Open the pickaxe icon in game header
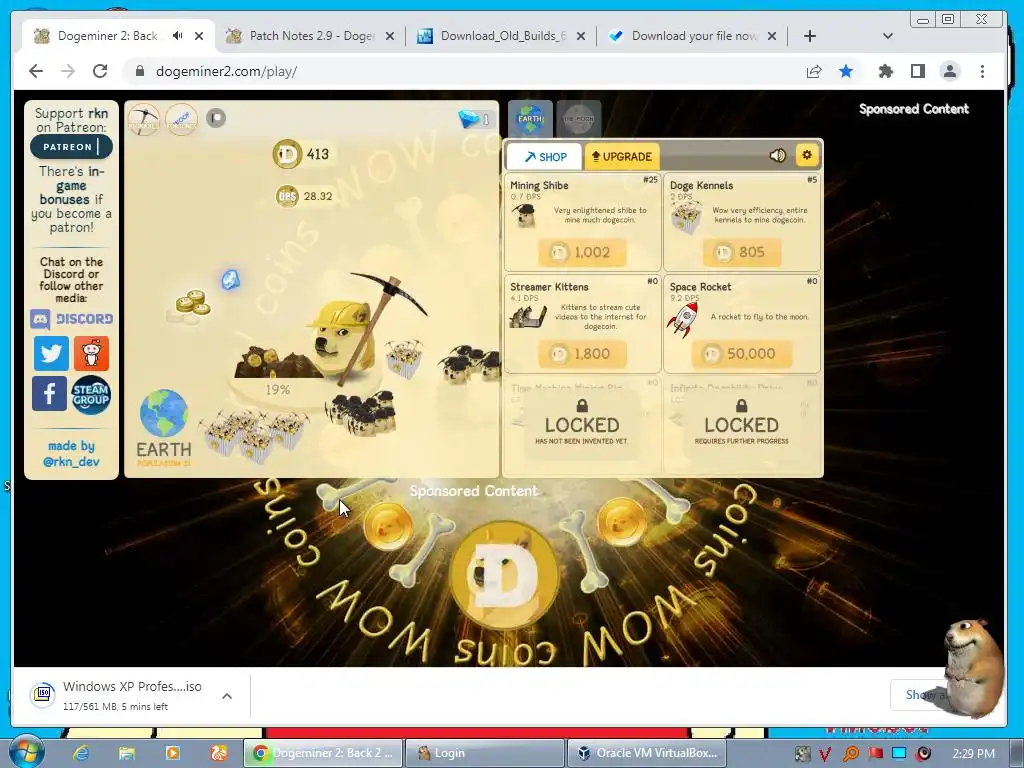The image size is (1024, 768). [143, 120]
